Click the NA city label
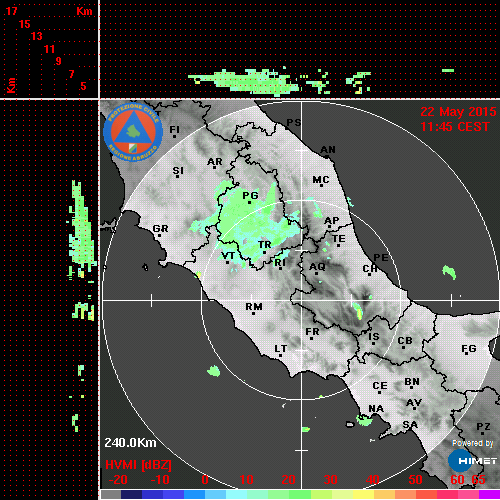This screenshot has height=500, width=500. [x=376, y=409]
